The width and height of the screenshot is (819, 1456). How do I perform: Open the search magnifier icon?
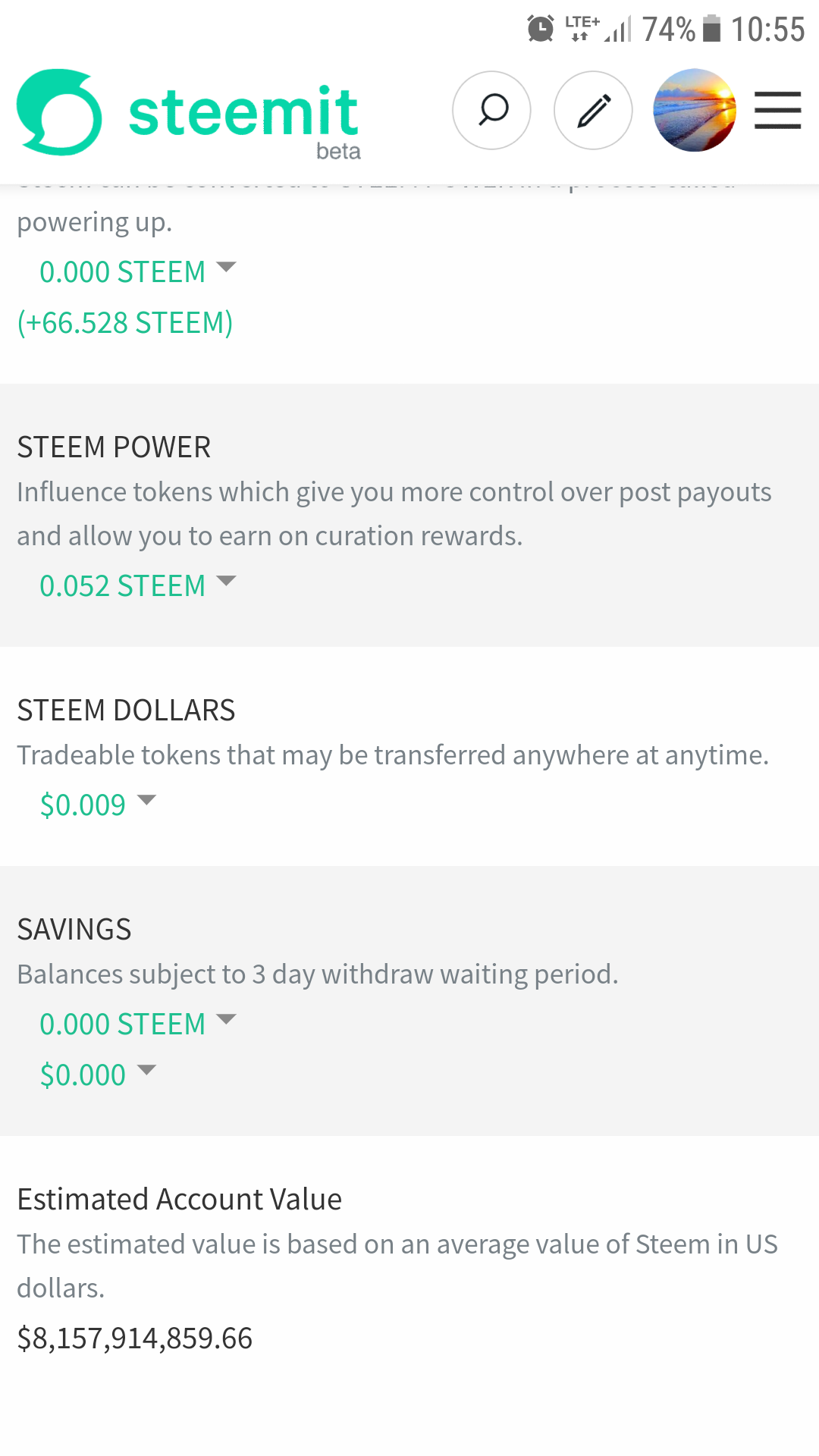point(491,111)
